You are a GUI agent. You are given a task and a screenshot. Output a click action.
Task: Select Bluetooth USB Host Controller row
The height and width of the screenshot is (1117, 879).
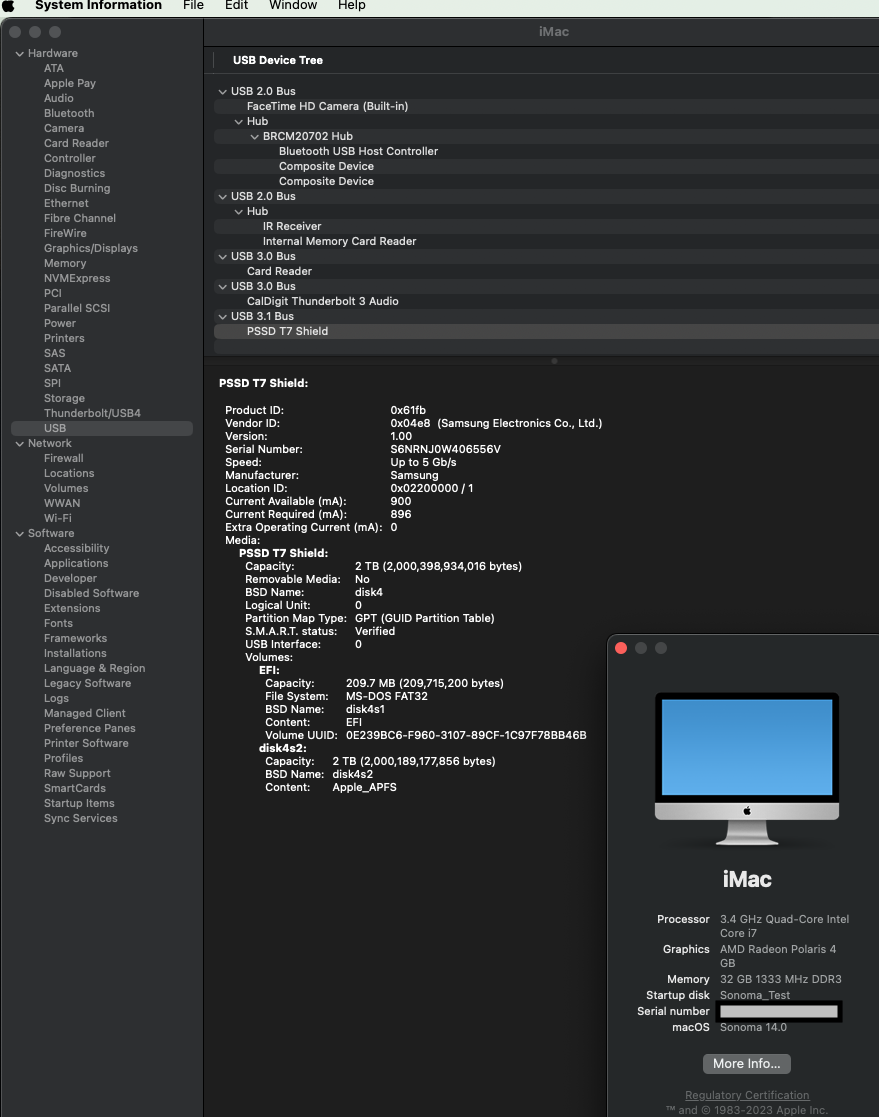click(546, 151)
